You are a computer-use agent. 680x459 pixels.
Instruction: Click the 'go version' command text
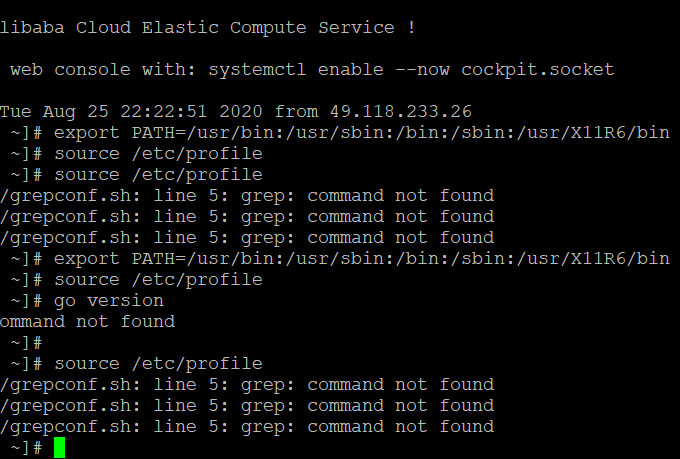pyautogui.click(x=109, y=301)
